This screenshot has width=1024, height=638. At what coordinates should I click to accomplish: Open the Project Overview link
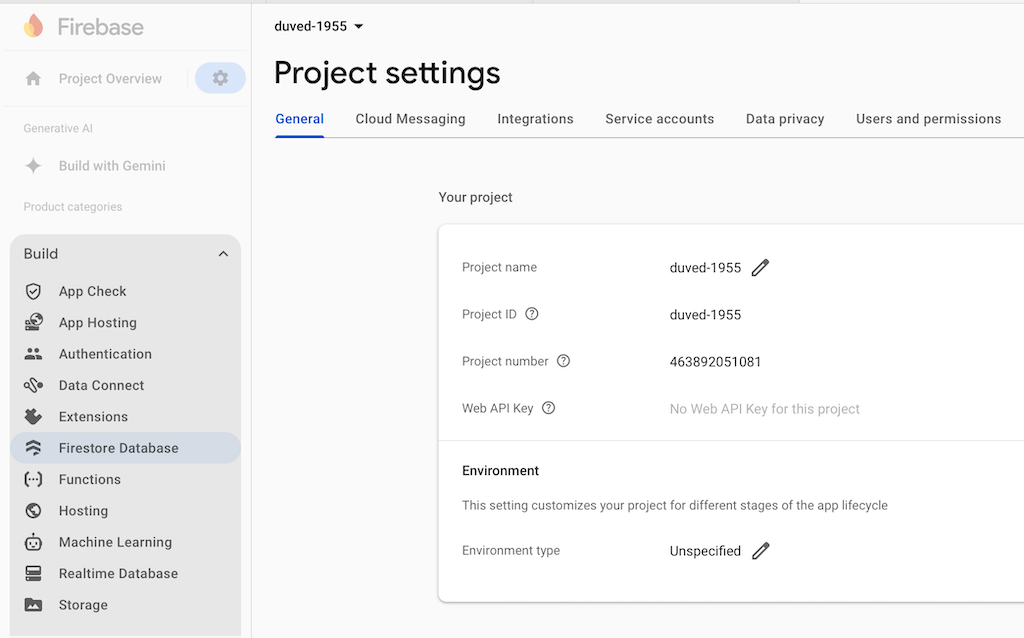[110, 79]
